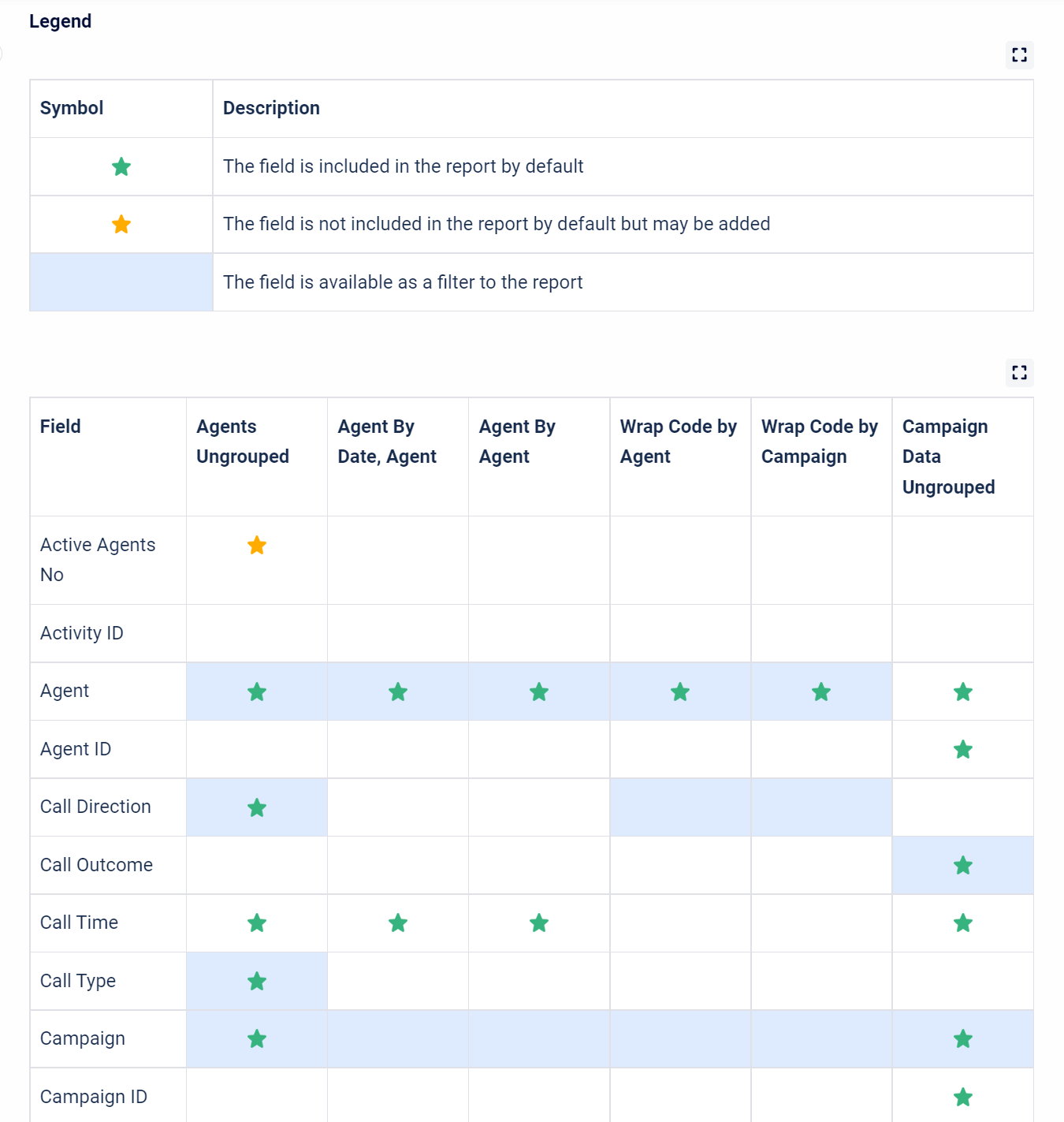Click the Legend heading text

tap(61, 21)
